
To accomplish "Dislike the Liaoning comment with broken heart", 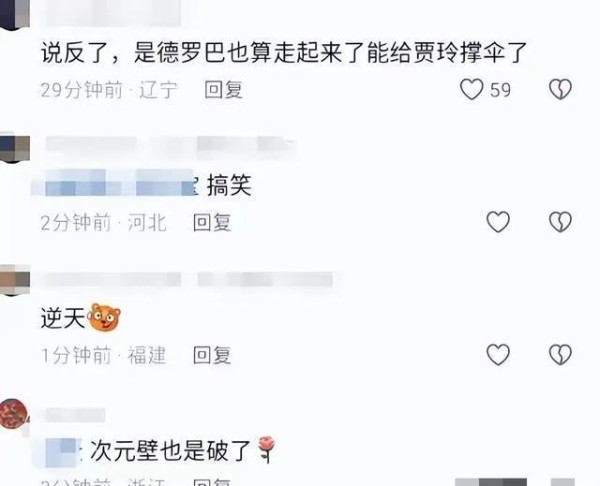I will tap(561, 90).
